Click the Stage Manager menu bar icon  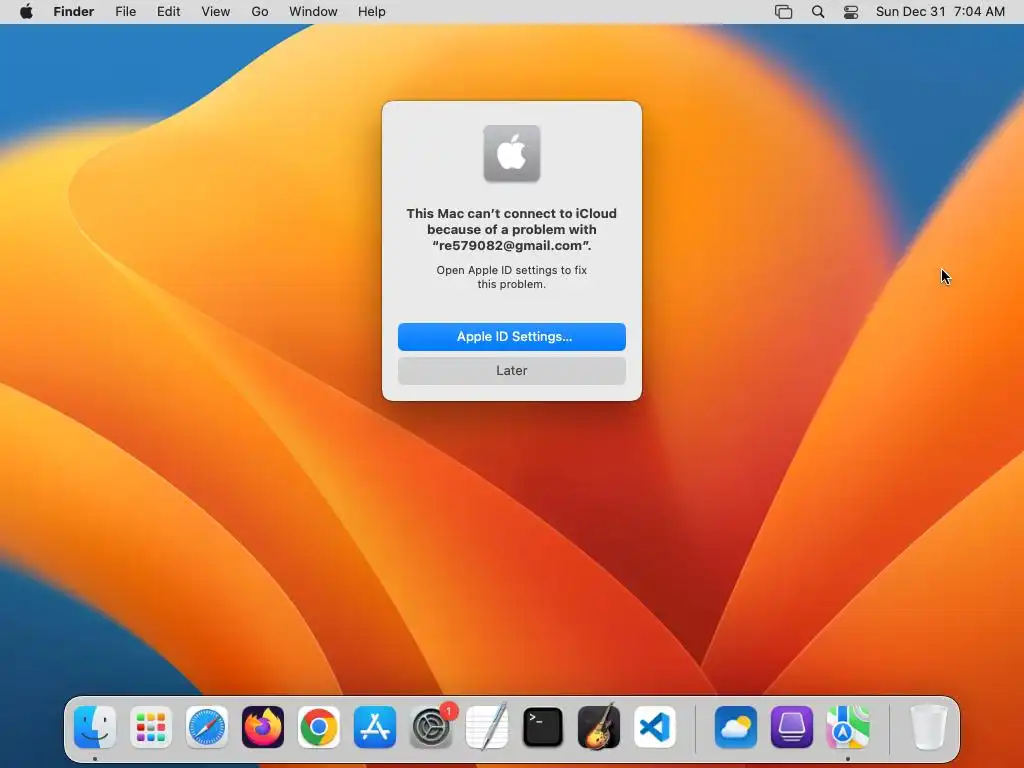tap(784, 12)
